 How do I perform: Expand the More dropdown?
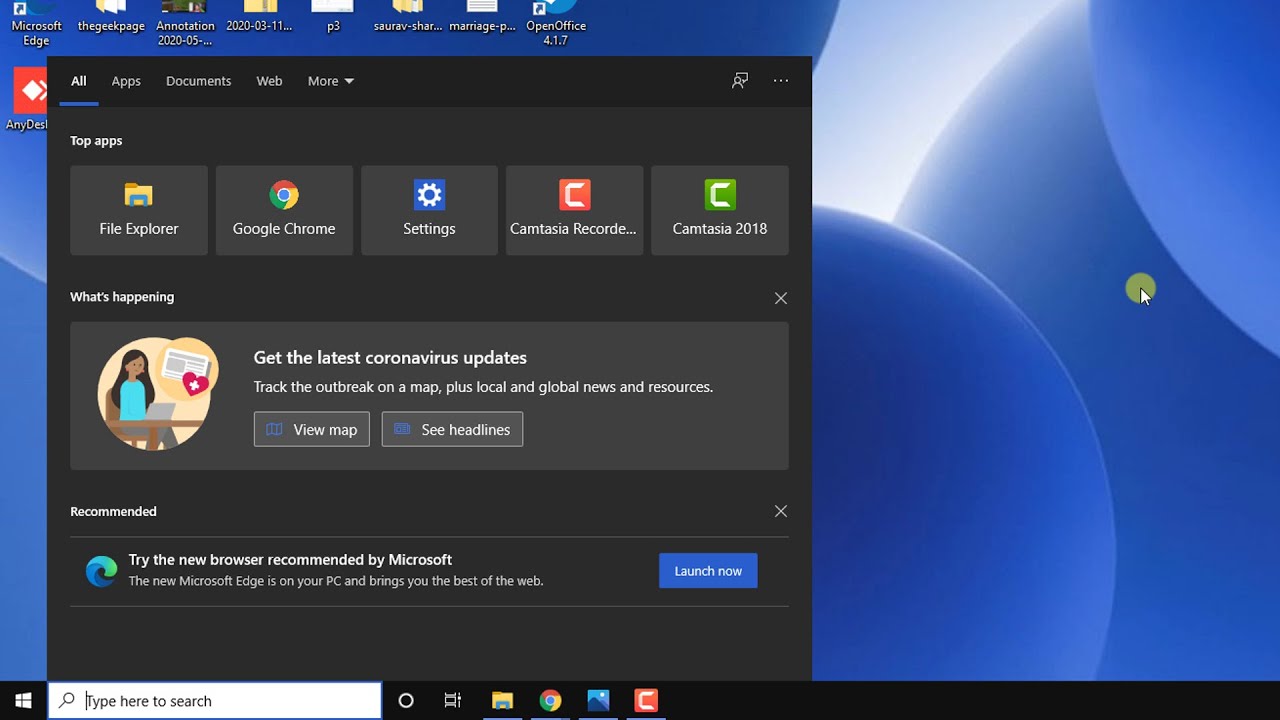(331, 81)
